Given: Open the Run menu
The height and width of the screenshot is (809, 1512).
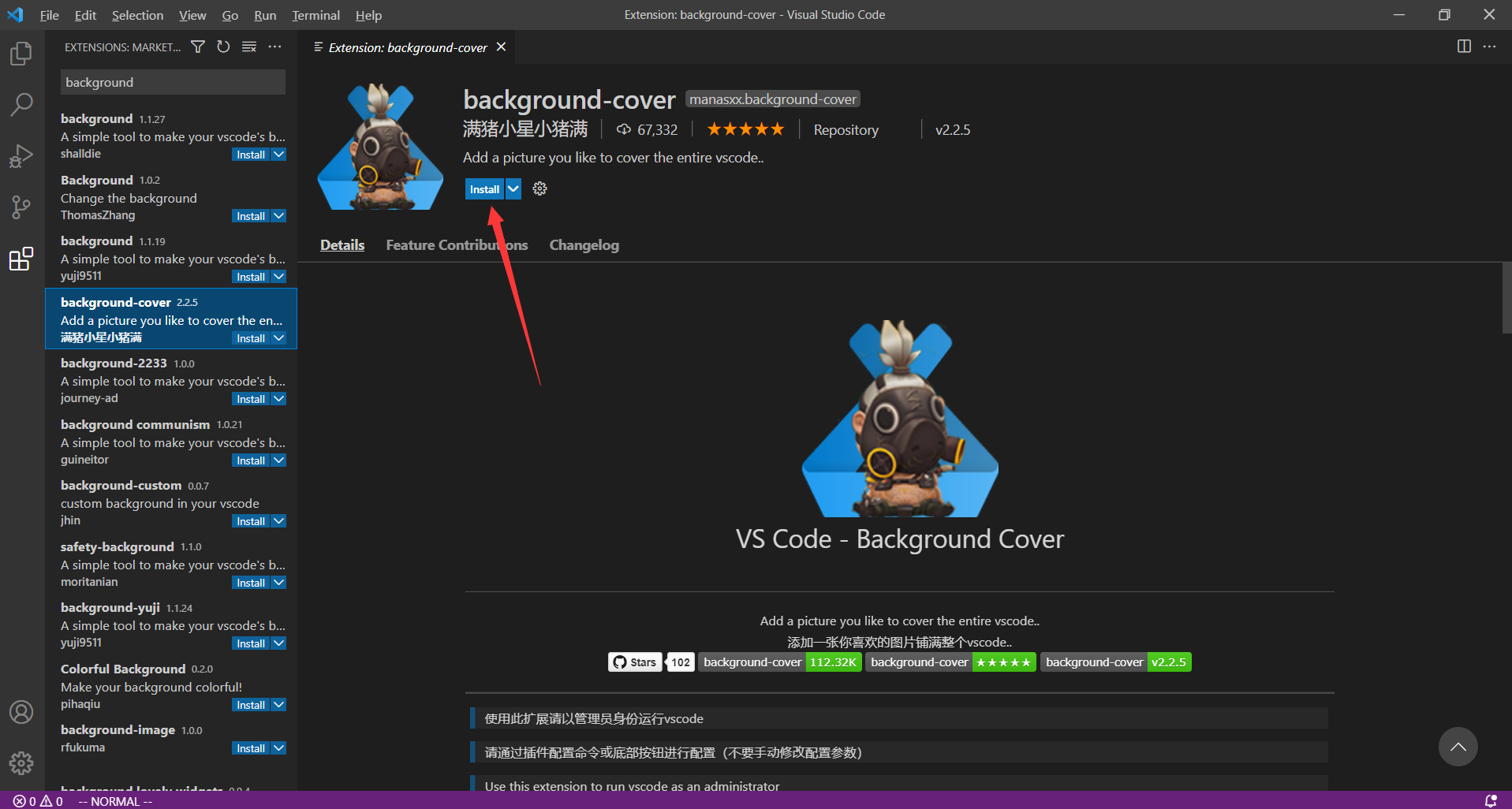Looking at the screenshot, I should pyautogui.click(x=265, y=15).
